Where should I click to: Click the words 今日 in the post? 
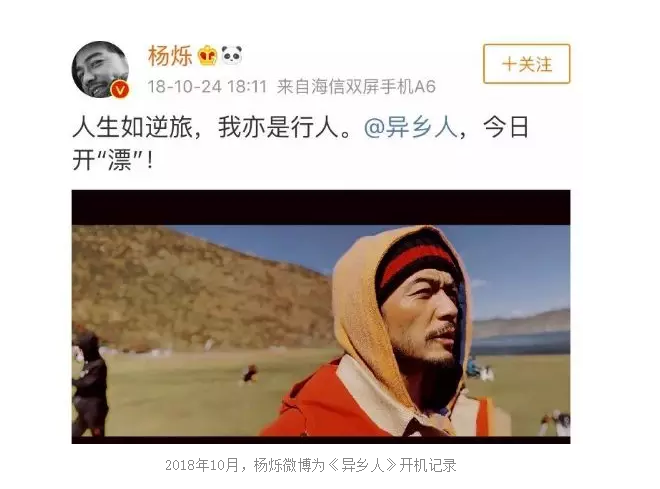[x=506, y=127]
